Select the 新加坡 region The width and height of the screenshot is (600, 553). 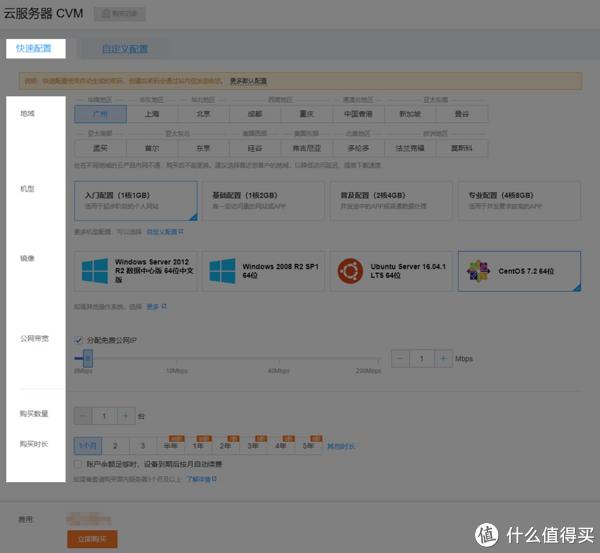click(x=410, y=114)
